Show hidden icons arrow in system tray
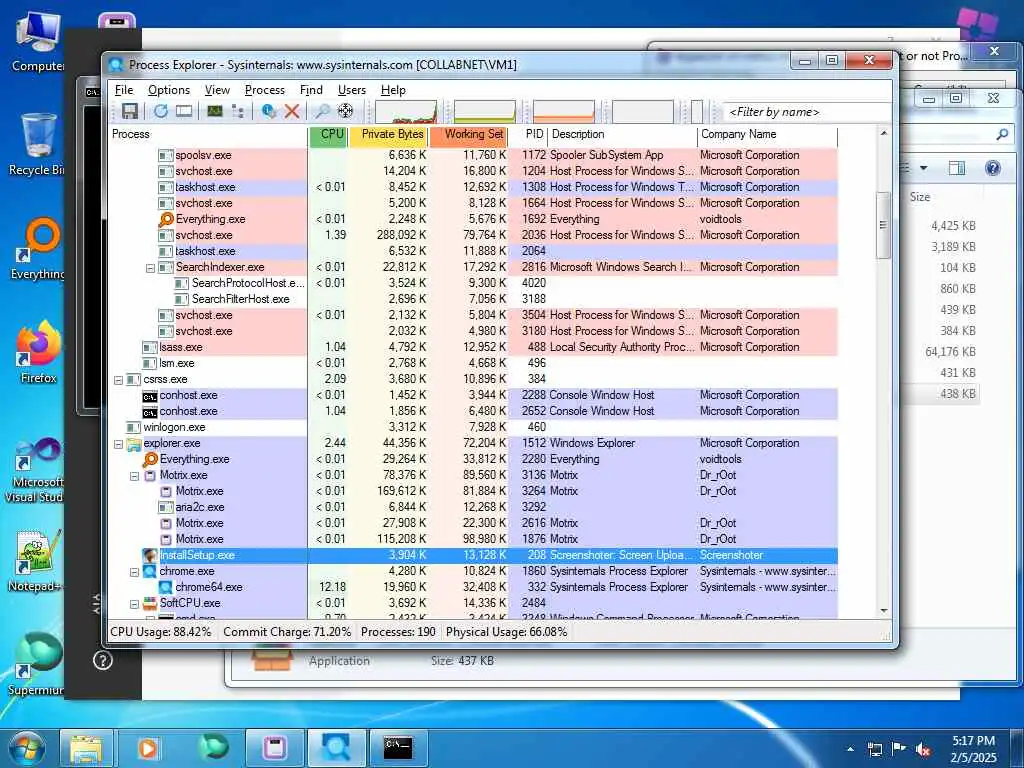 (x=850, y=749)
